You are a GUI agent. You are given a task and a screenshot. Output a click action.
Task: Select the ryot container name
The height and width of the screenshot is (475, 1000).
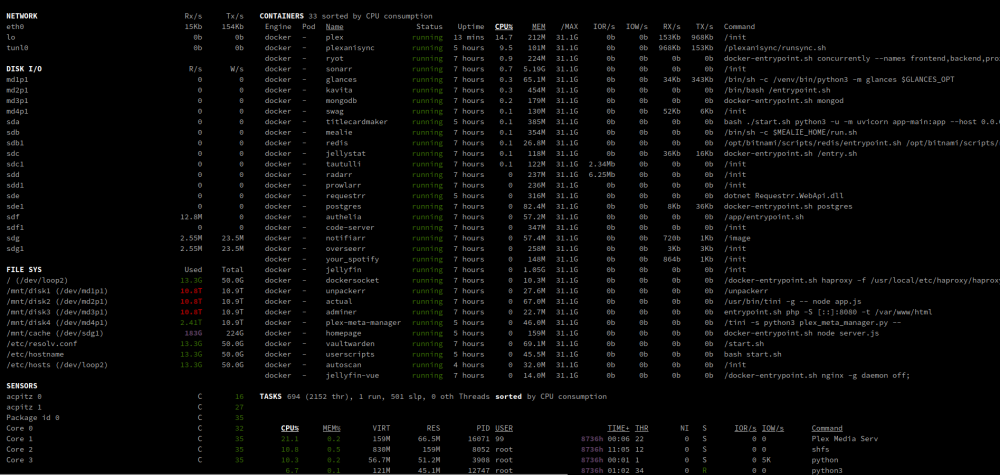(335, 58)
